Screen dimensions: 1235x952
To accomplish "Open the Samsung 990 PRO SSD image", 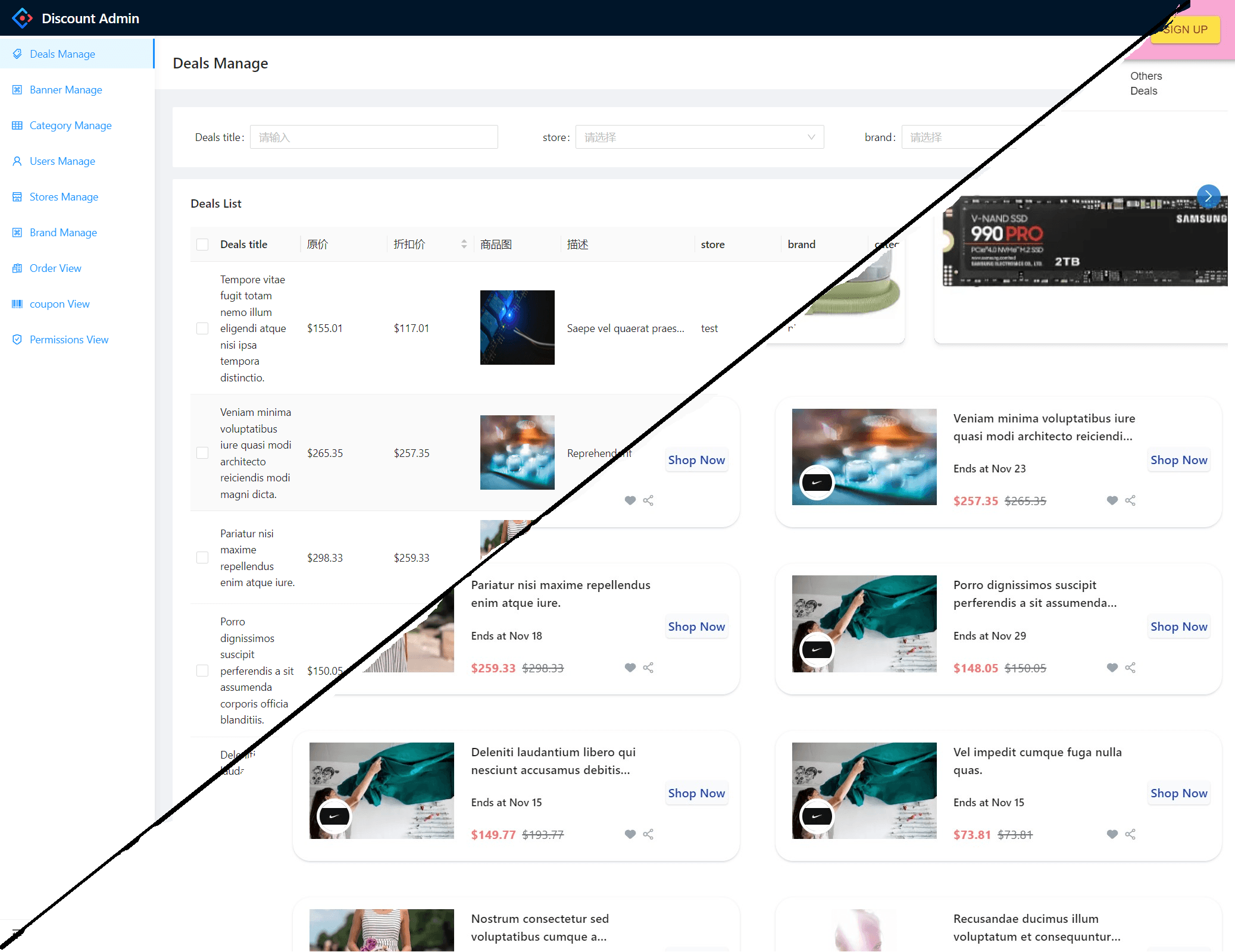I will pyautogui.click(x=1084, y=242).
